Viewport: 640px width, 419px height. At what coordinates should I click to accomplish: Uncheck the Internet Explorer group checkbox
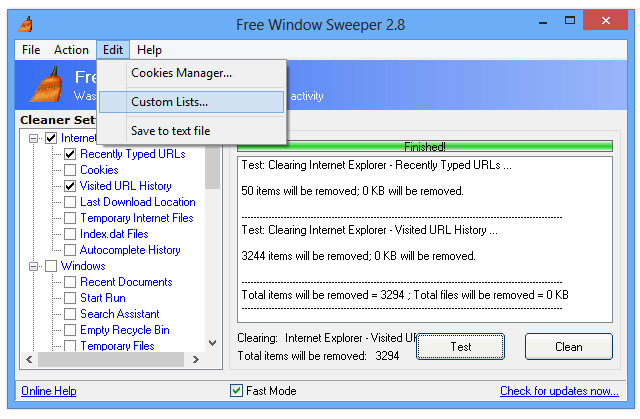tap(51, 138)
